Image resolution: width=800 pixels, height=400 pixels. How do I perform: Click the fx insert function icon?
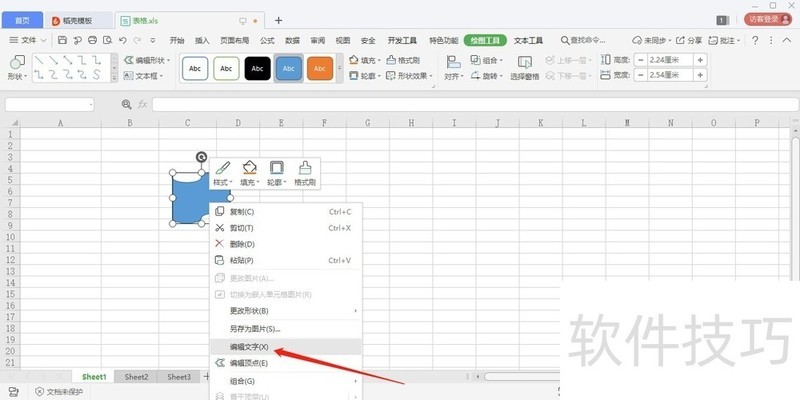click(142, 105)
